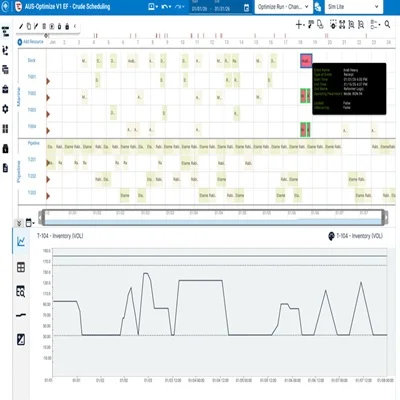Click the highlighted red Dock event block
Screen dimensions: 400x400
306,61
